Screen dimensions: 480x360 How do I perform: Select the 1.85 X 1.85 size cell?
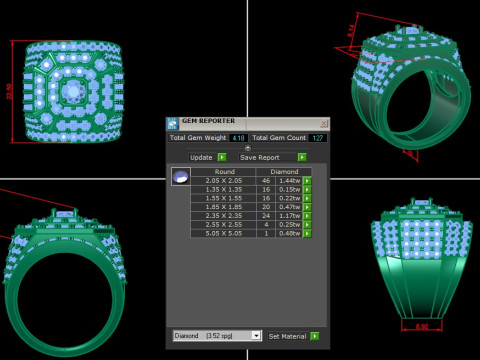(223, 207)
